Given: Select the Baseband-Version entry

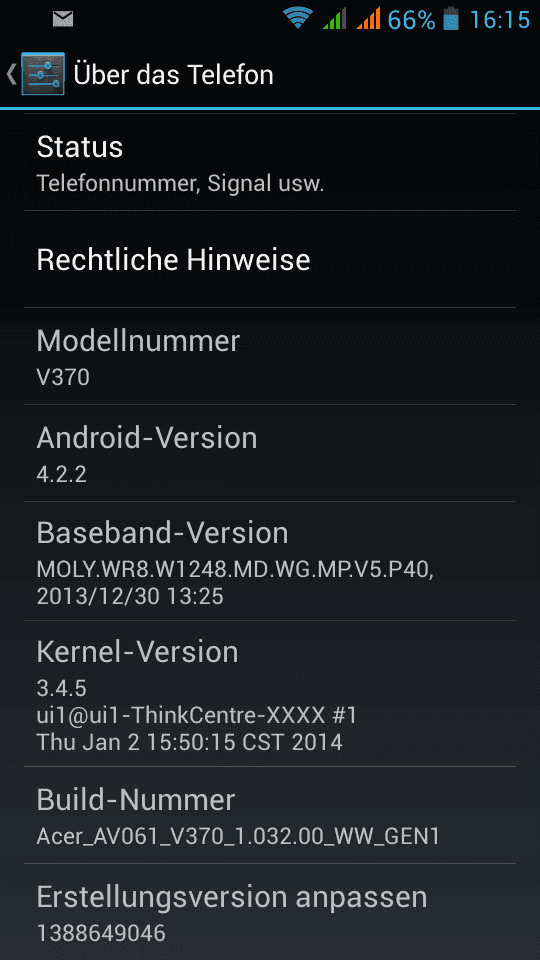Looking at the screenshot, I should (x=270, y=561).
